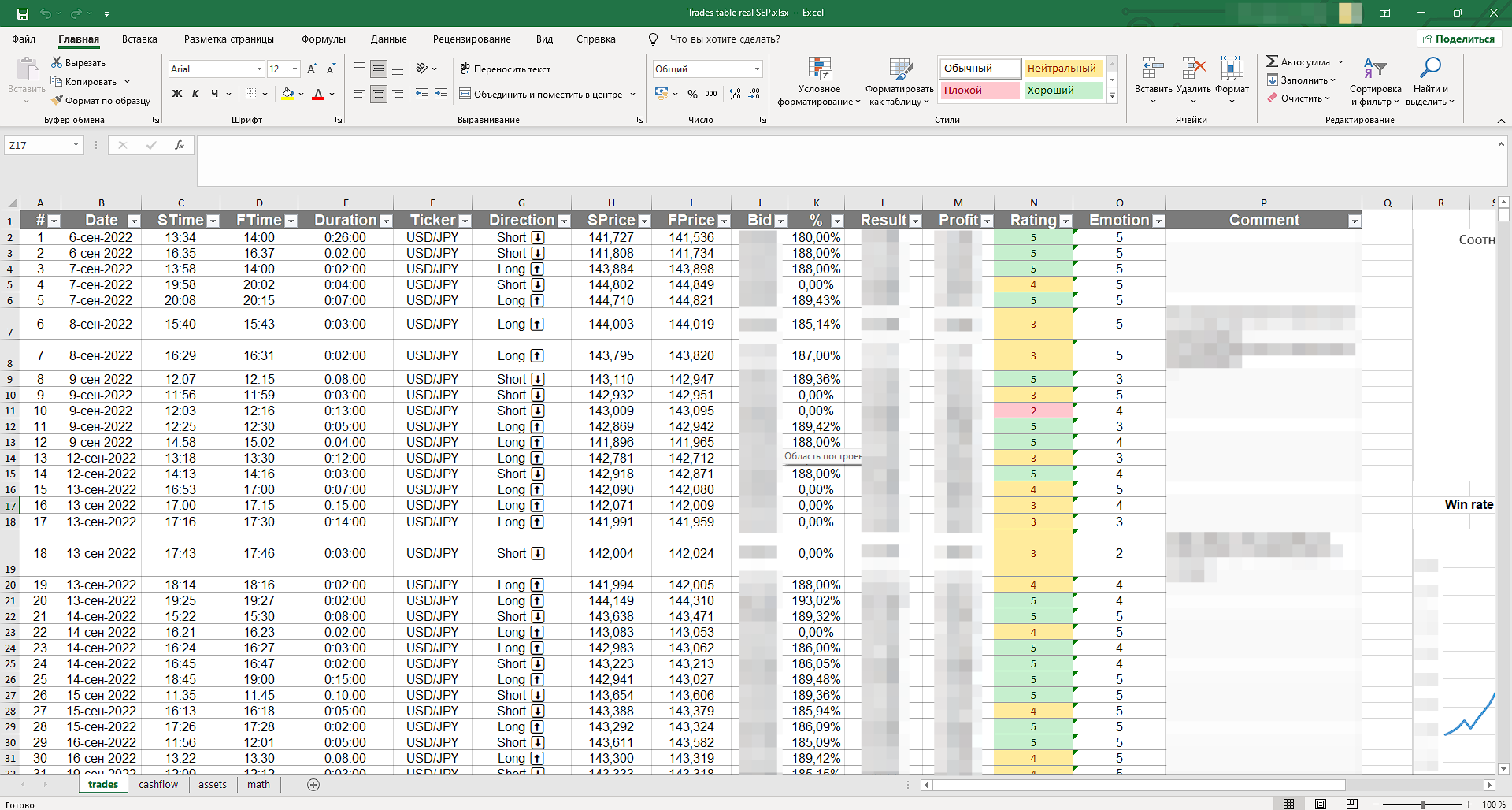Viewport: 1512px width, 810px height.
Task: Expand the Name Box Z17 dropdown
Action: pyautogui.click(x=76, y=145)
